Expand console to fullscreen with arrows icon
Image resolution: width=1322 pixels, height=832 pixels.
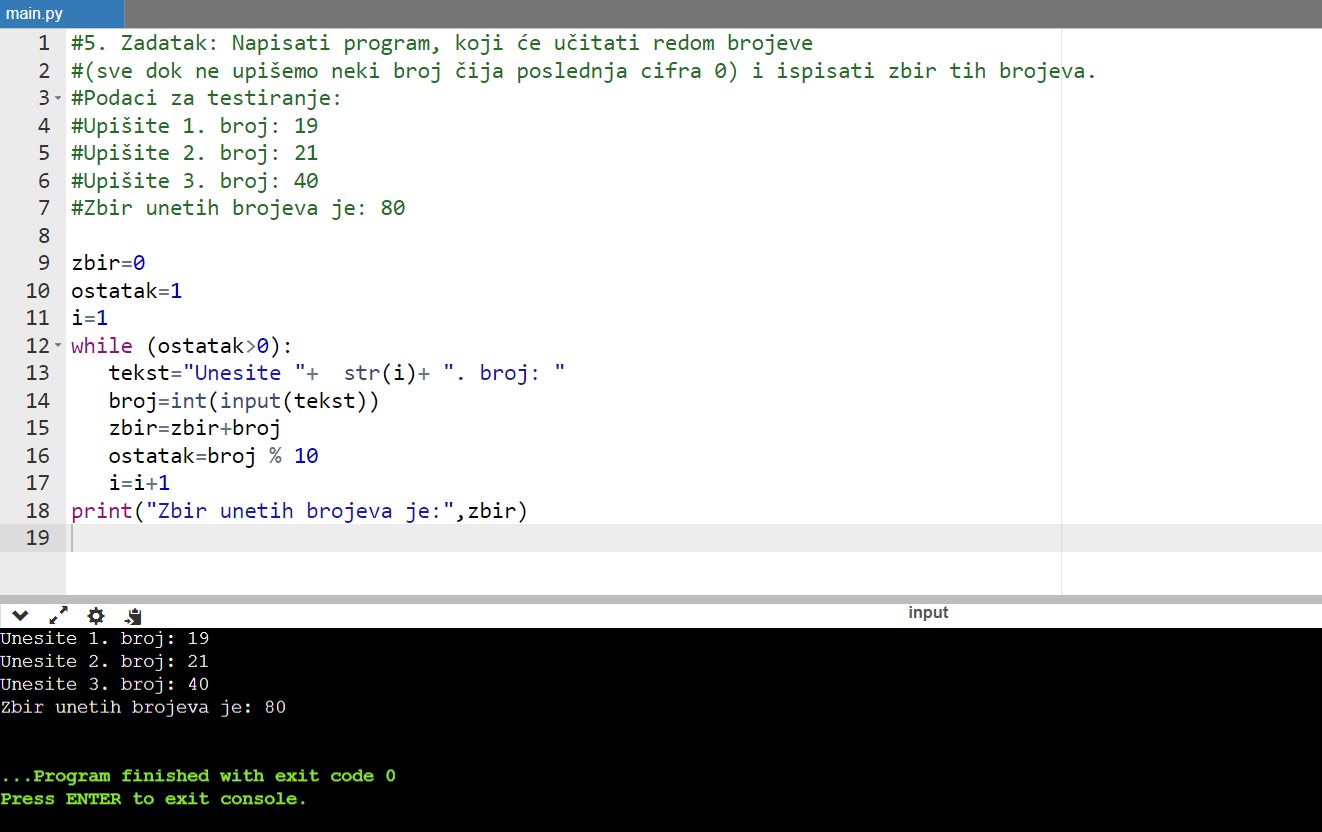click(58, 616)
